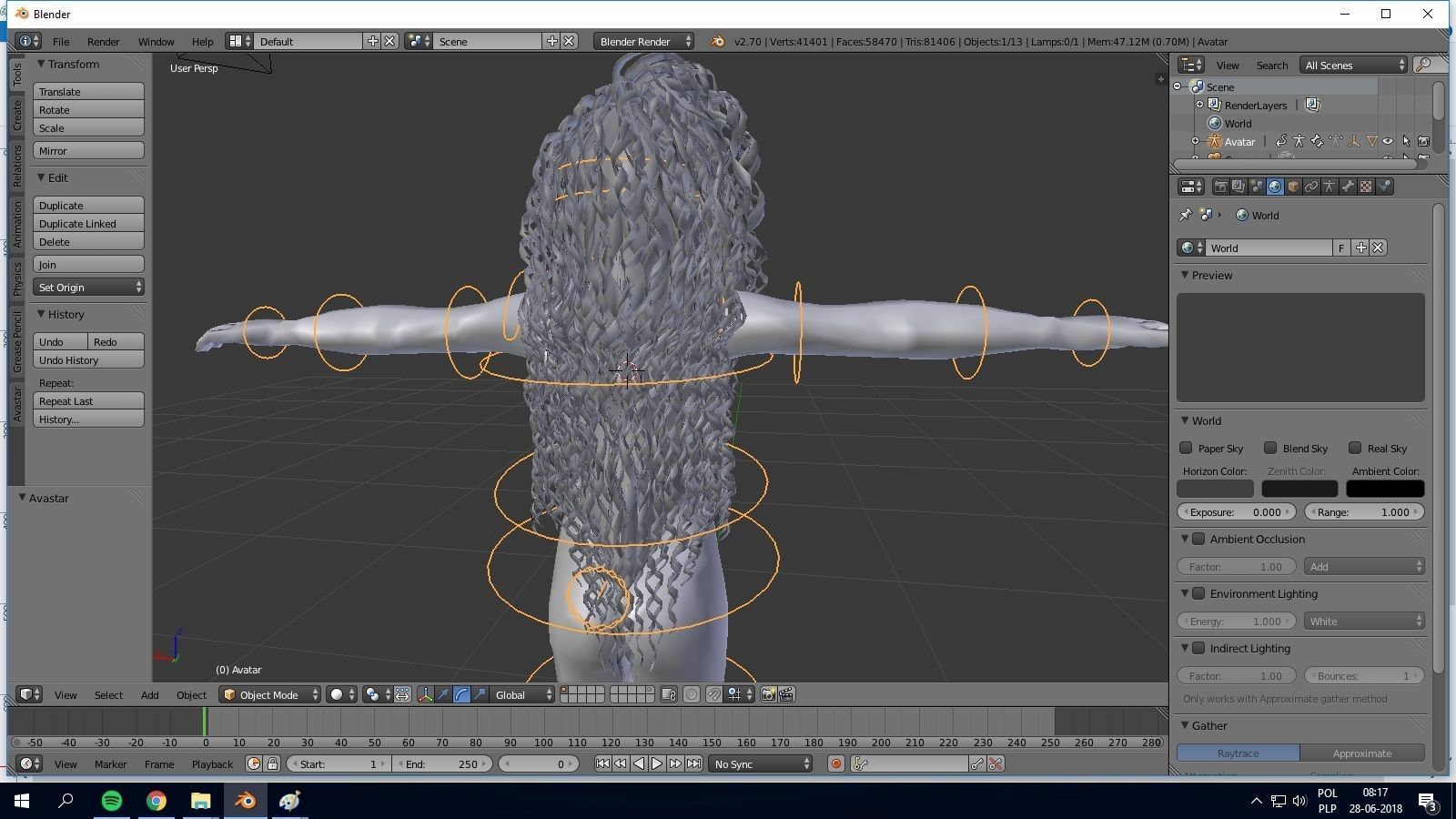Open the Blender Render engine dropdown
The width and height of the screenshot is (1456, 819).
[x=643, y=41]
